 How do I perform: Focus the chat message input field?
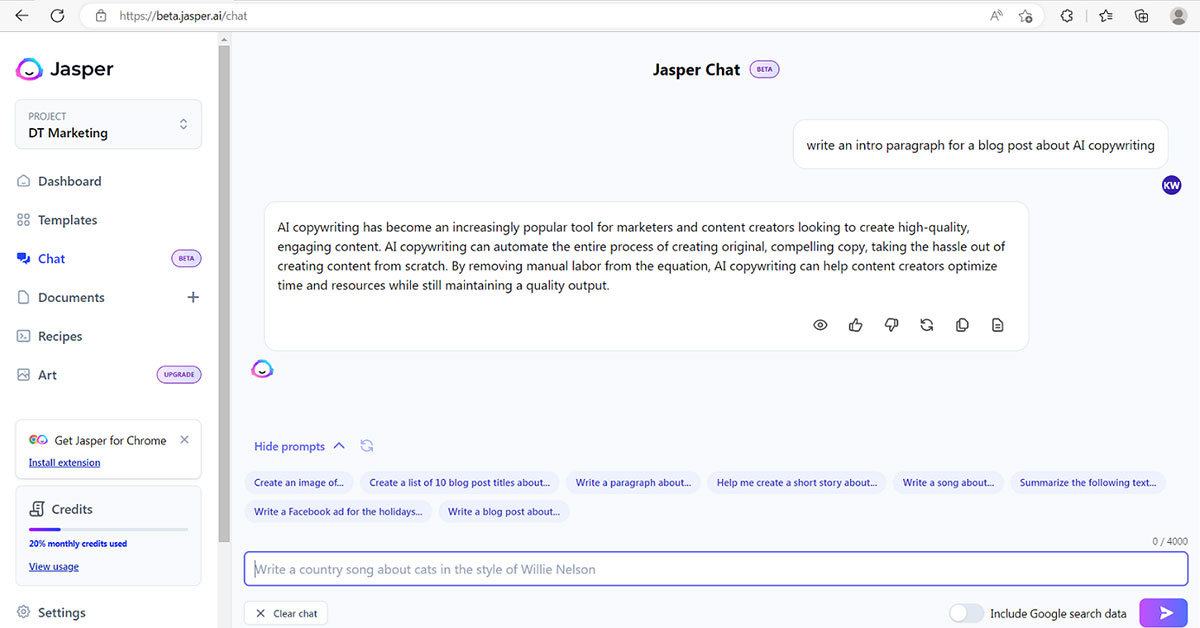716,569
